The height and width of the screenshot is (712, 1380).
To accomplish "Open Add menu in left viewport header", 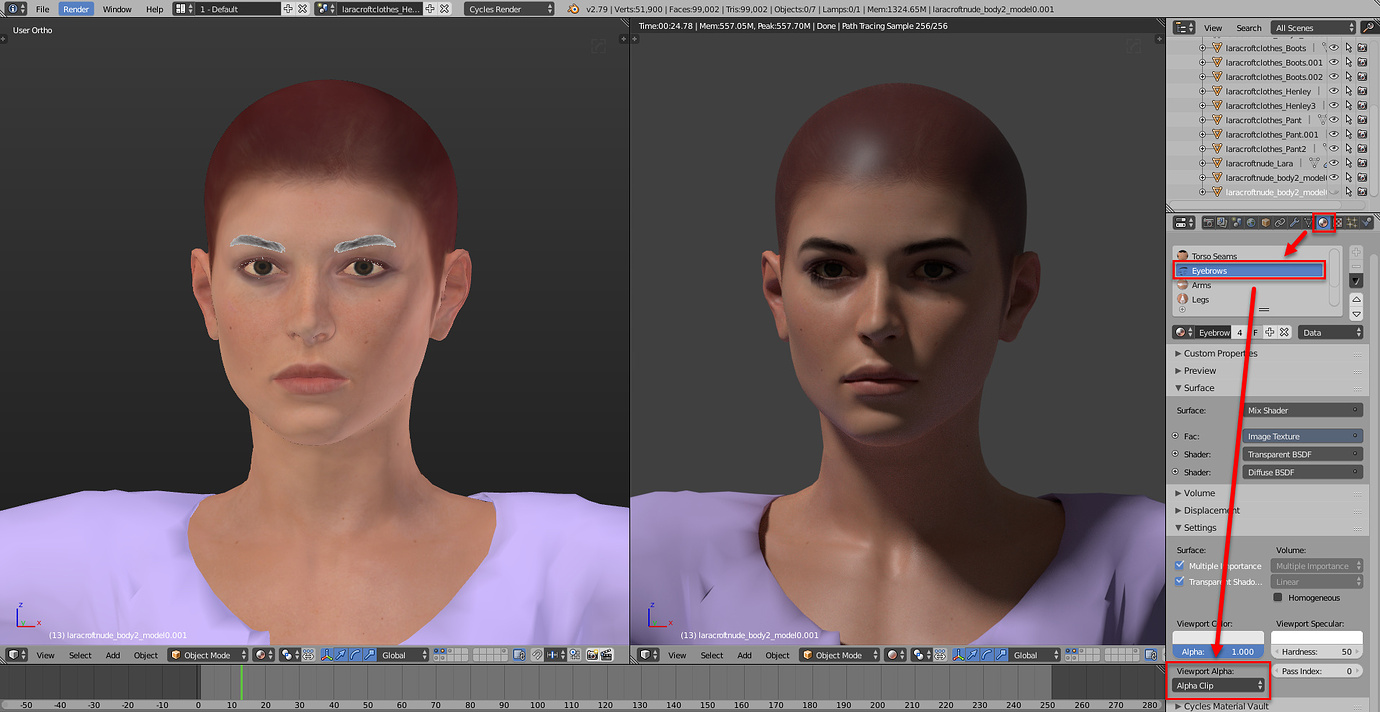I will tap(113, 655).
